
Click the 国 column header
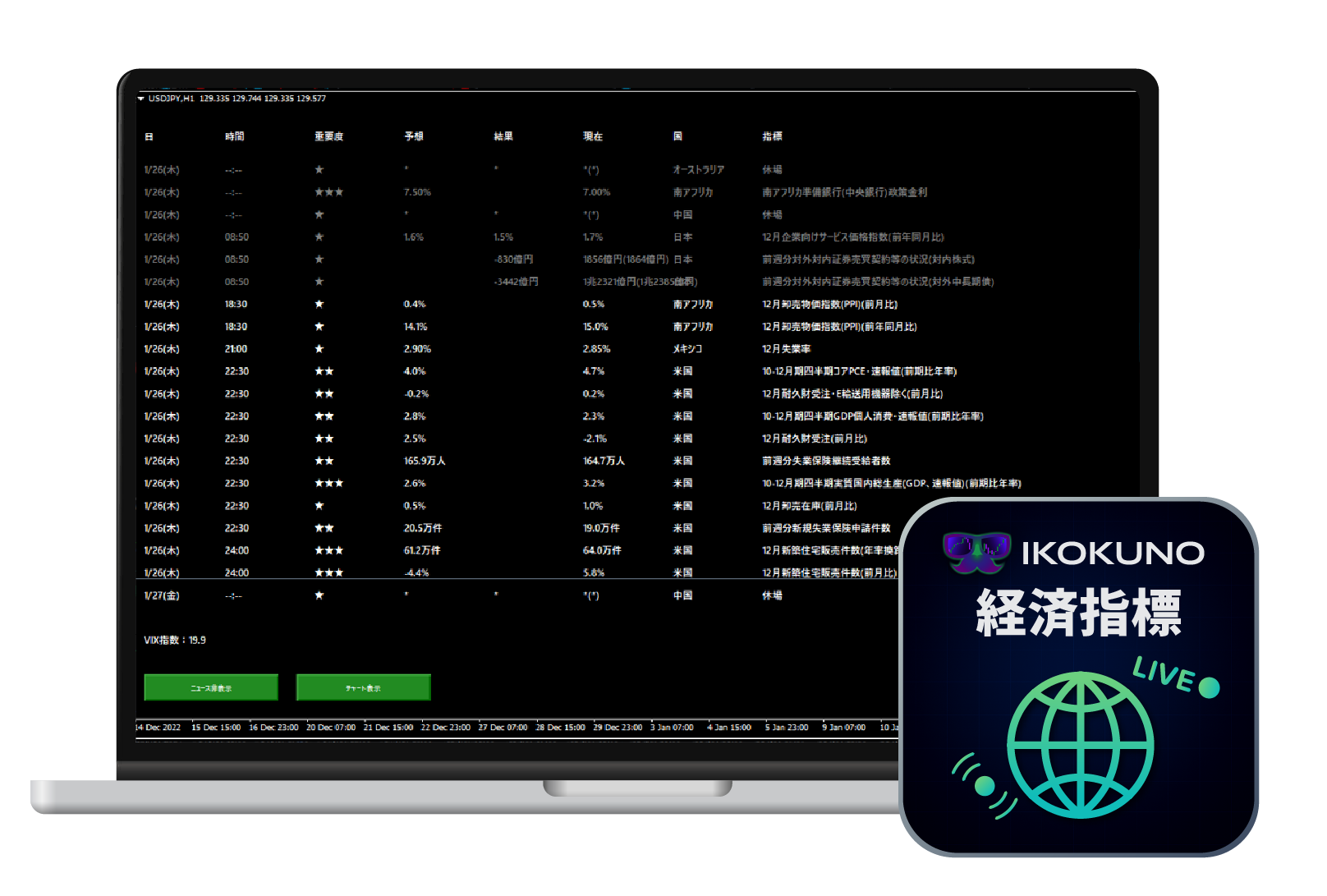[677, 136]
